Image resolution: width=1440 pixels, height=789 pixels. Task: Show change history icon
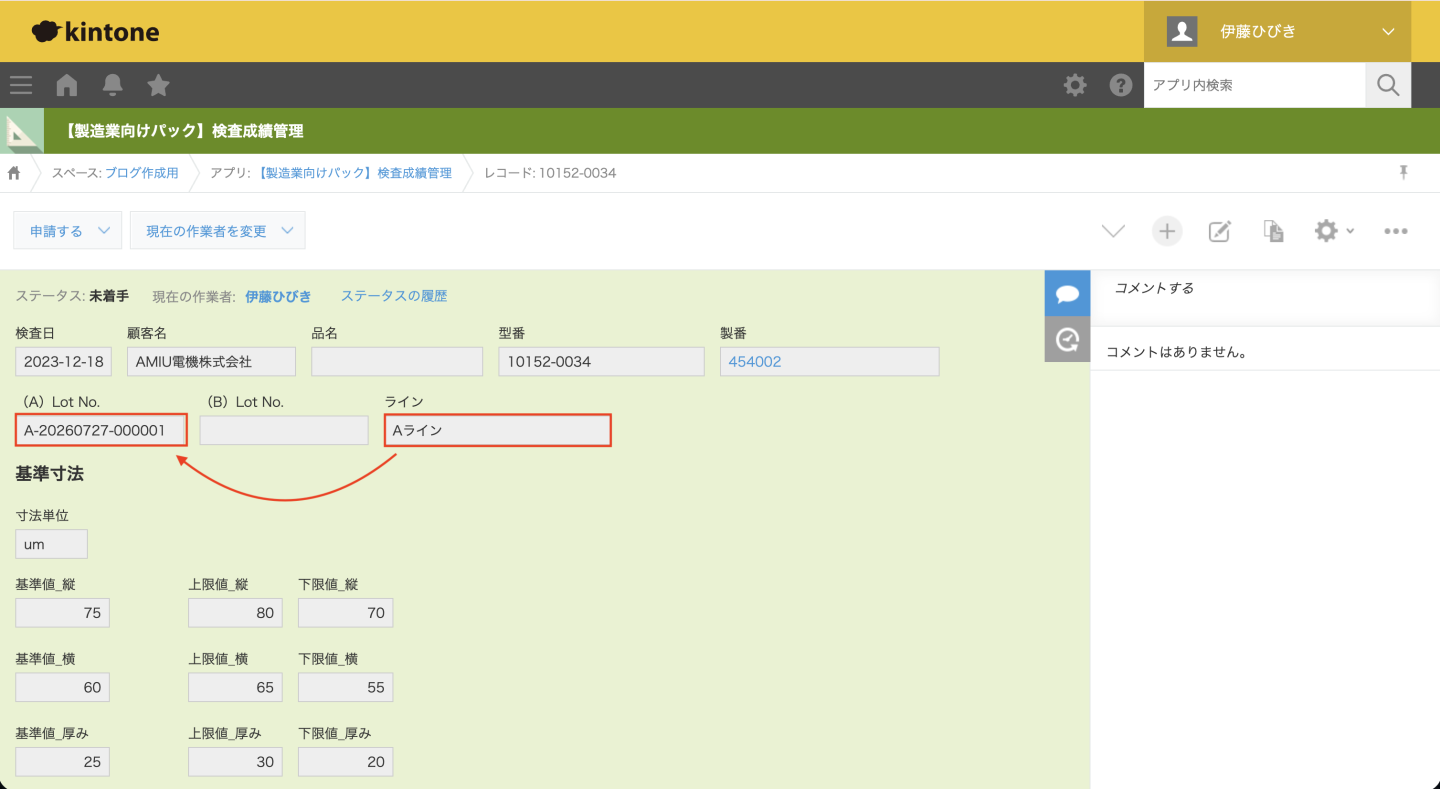click(x=1067, y=339)
